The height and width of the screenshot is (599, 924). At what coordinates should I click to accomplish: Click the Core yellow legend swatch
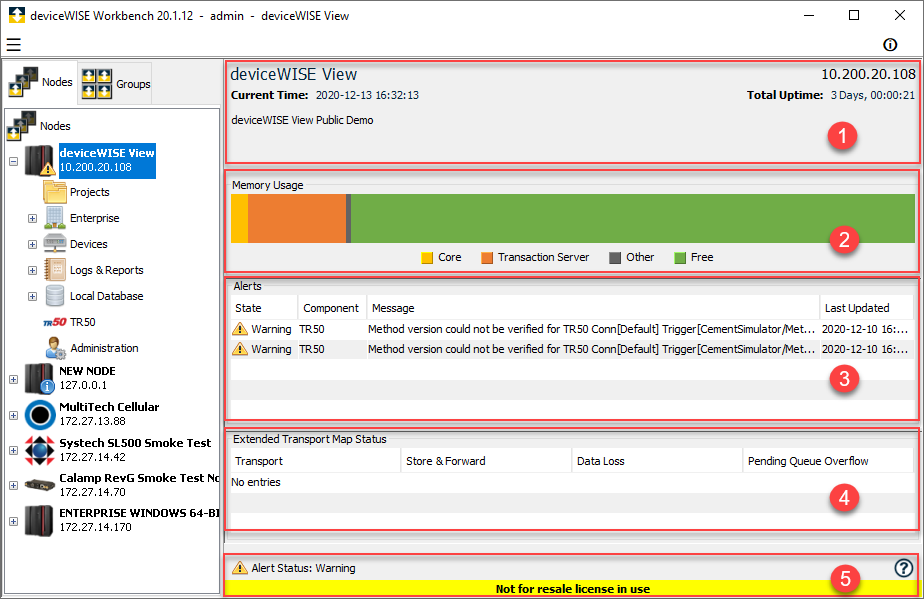click(427, 258)
